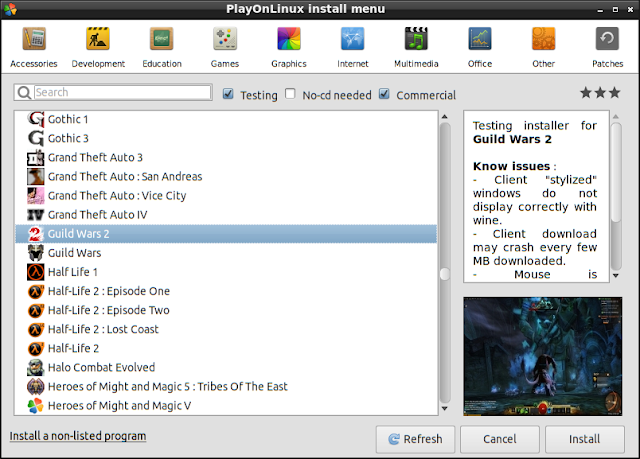The width and height of the screenshot is (640, 459).
Task: Click the program list scroll down arrow
Action: [x=445, y=408]
